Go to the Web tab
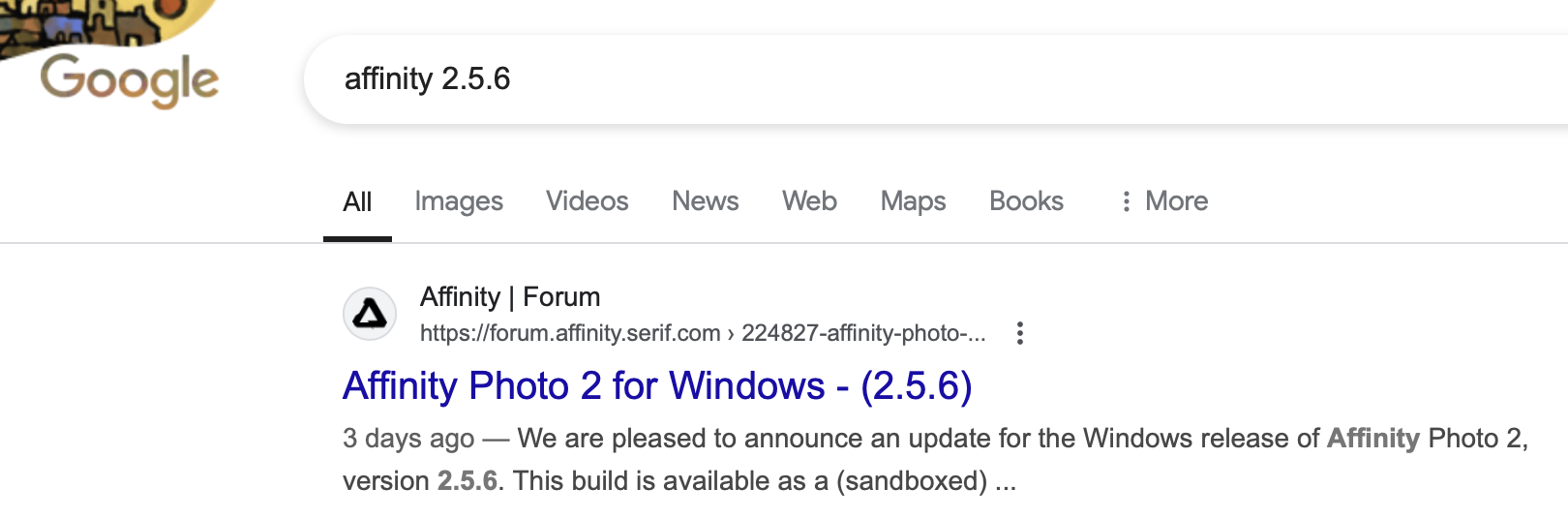Viewport: 1568px width, 519px height. pyautogui.click(x=809, y=200)
